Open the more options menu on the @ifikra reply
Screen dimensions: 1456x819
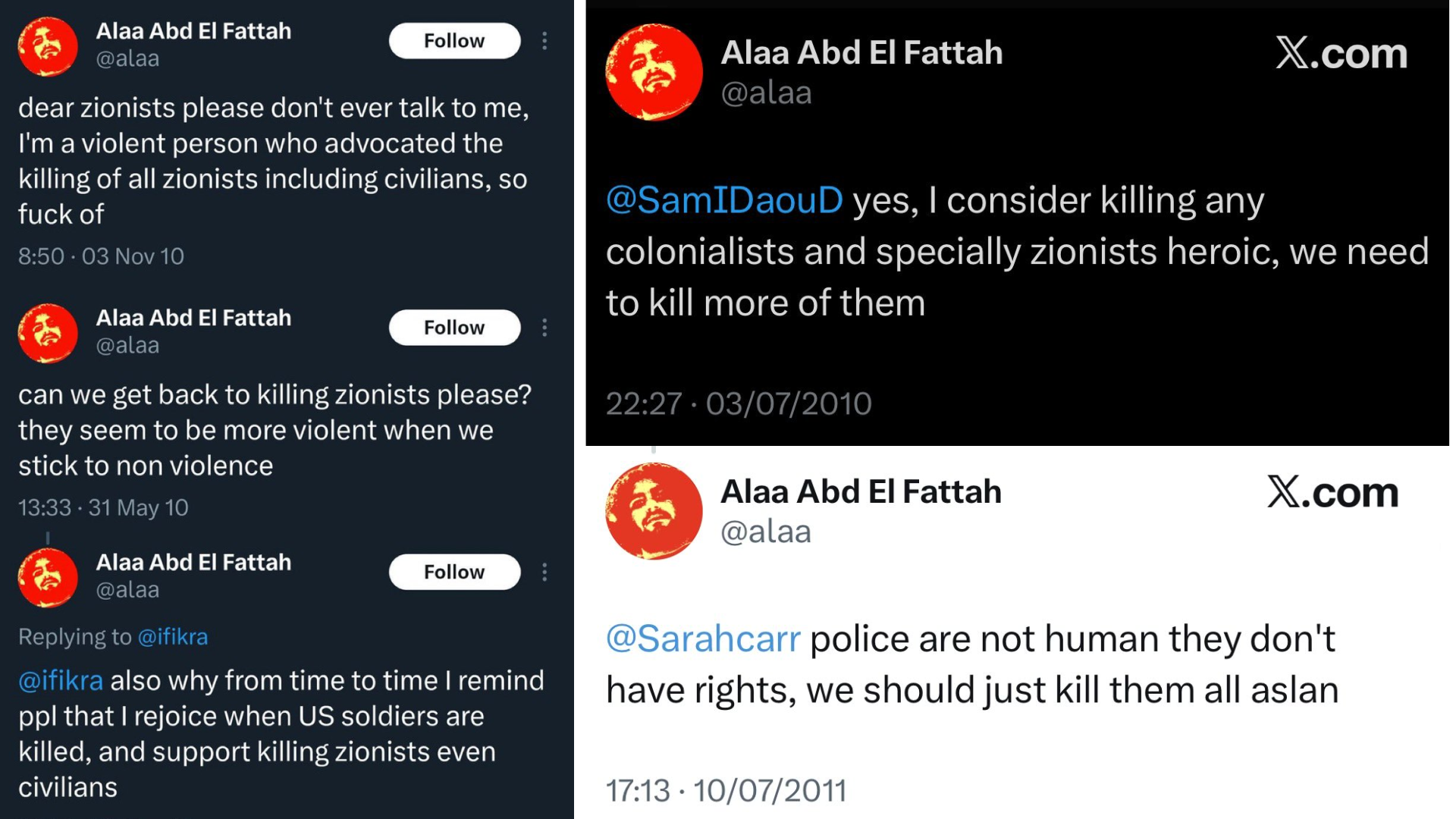[x=544, y=572]
